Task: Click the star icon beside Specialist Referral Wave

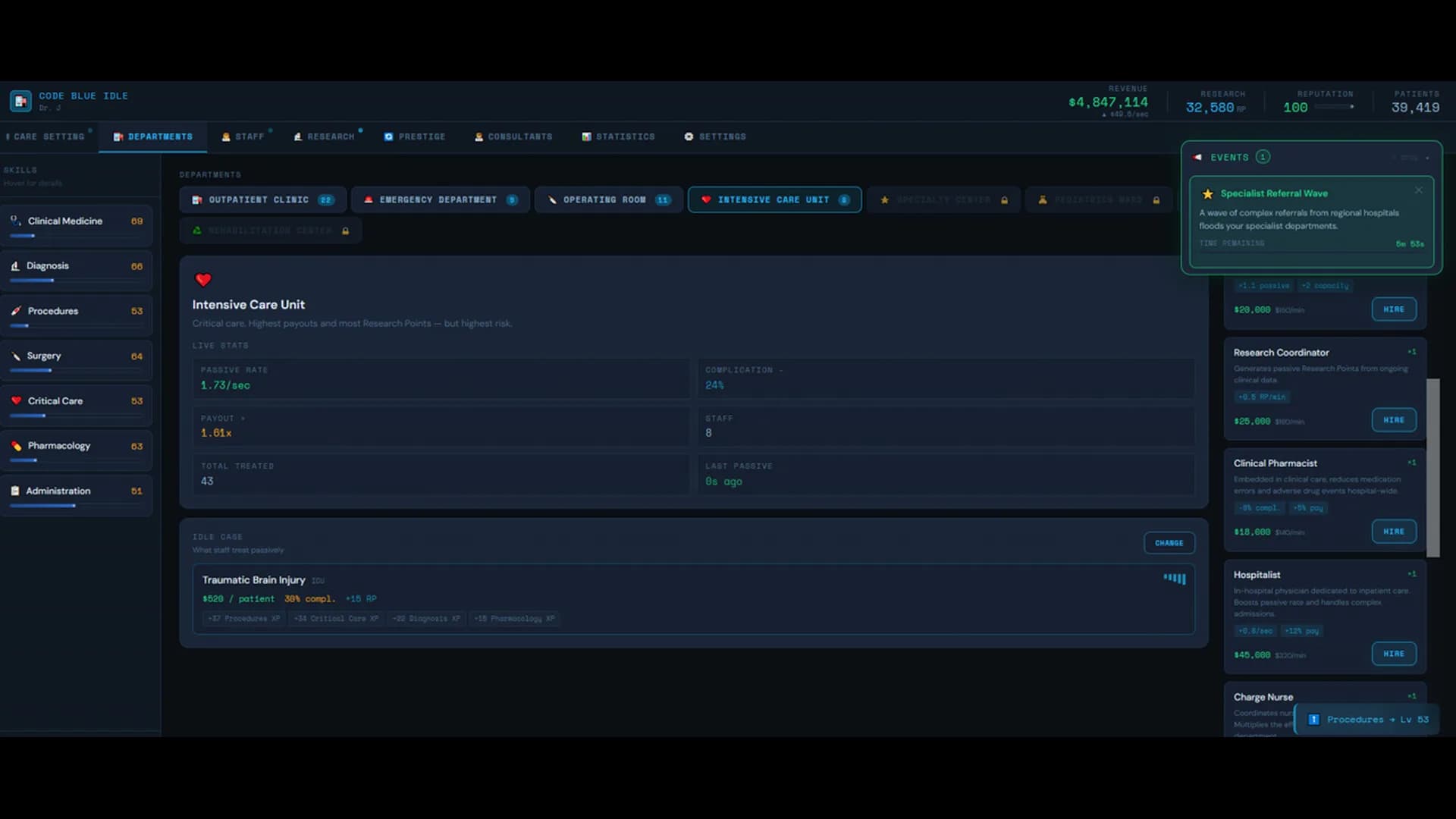Action: click(x=1208, y=193)
